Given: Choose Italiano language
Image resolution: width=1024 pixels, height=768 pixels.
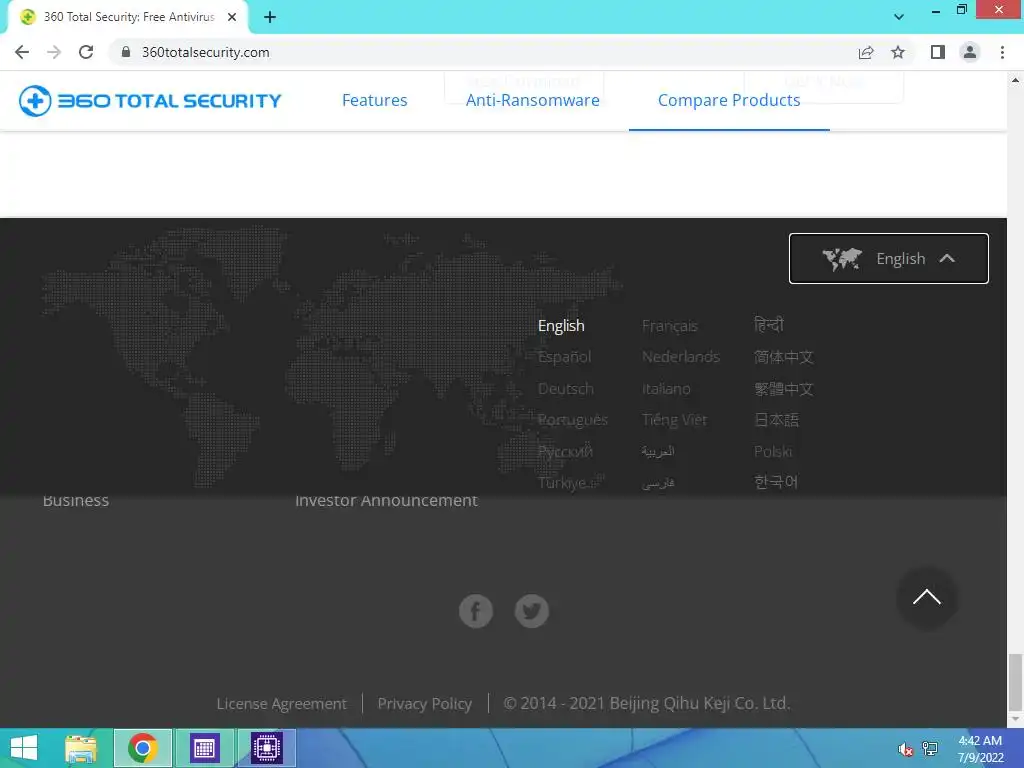Looking at the screenshot, I should coord(665,389).
